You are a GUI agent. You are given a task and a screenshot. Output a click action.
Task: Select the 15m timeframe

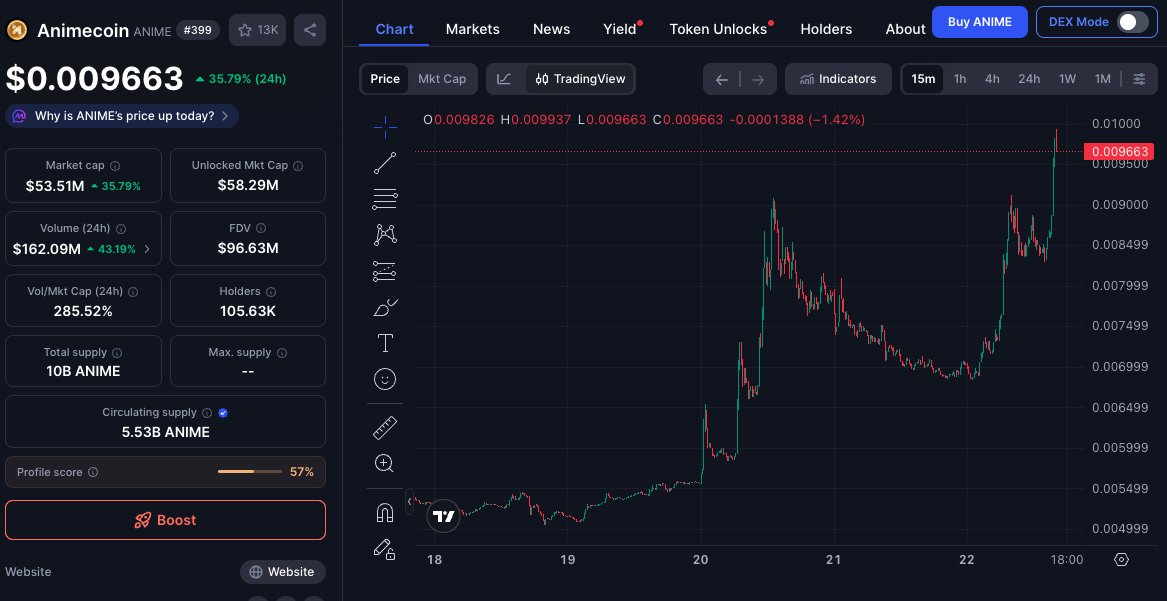click(923, 79)
